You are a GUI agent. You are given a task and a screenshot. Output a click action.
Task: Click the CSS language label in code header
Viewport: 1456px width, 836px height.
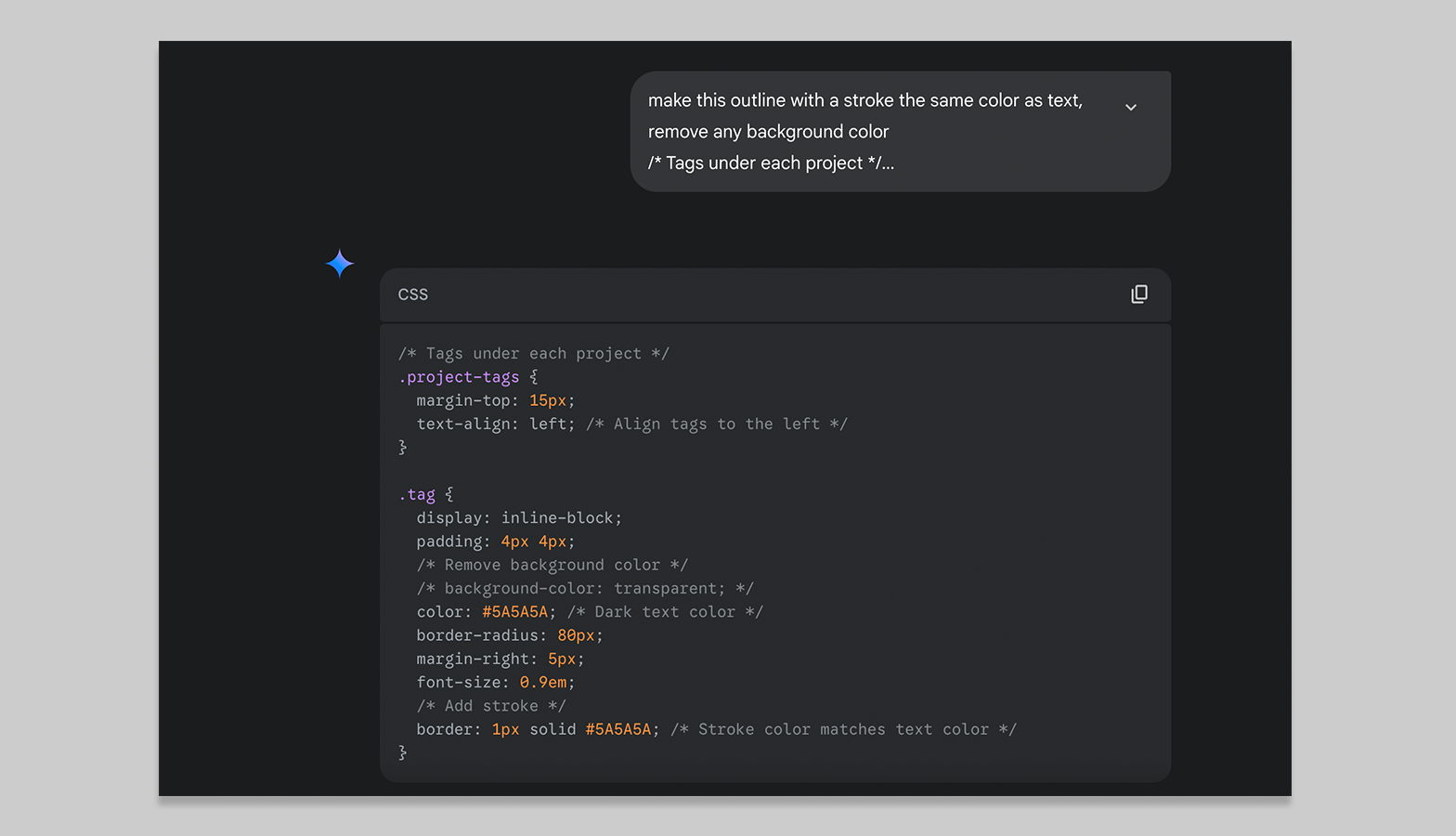tap(413, 294)
